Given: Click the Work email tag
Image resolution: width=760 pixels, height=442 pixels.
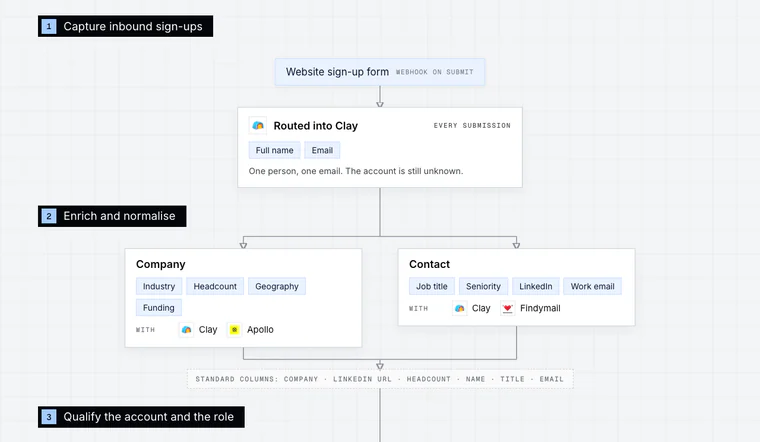Looking at the screenshot, I should [592, 286].
